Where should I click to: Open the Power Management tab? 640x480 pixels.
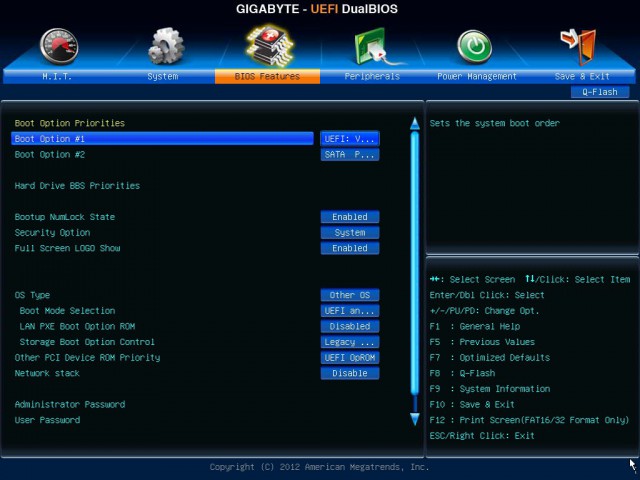click(x=477, y=76)
